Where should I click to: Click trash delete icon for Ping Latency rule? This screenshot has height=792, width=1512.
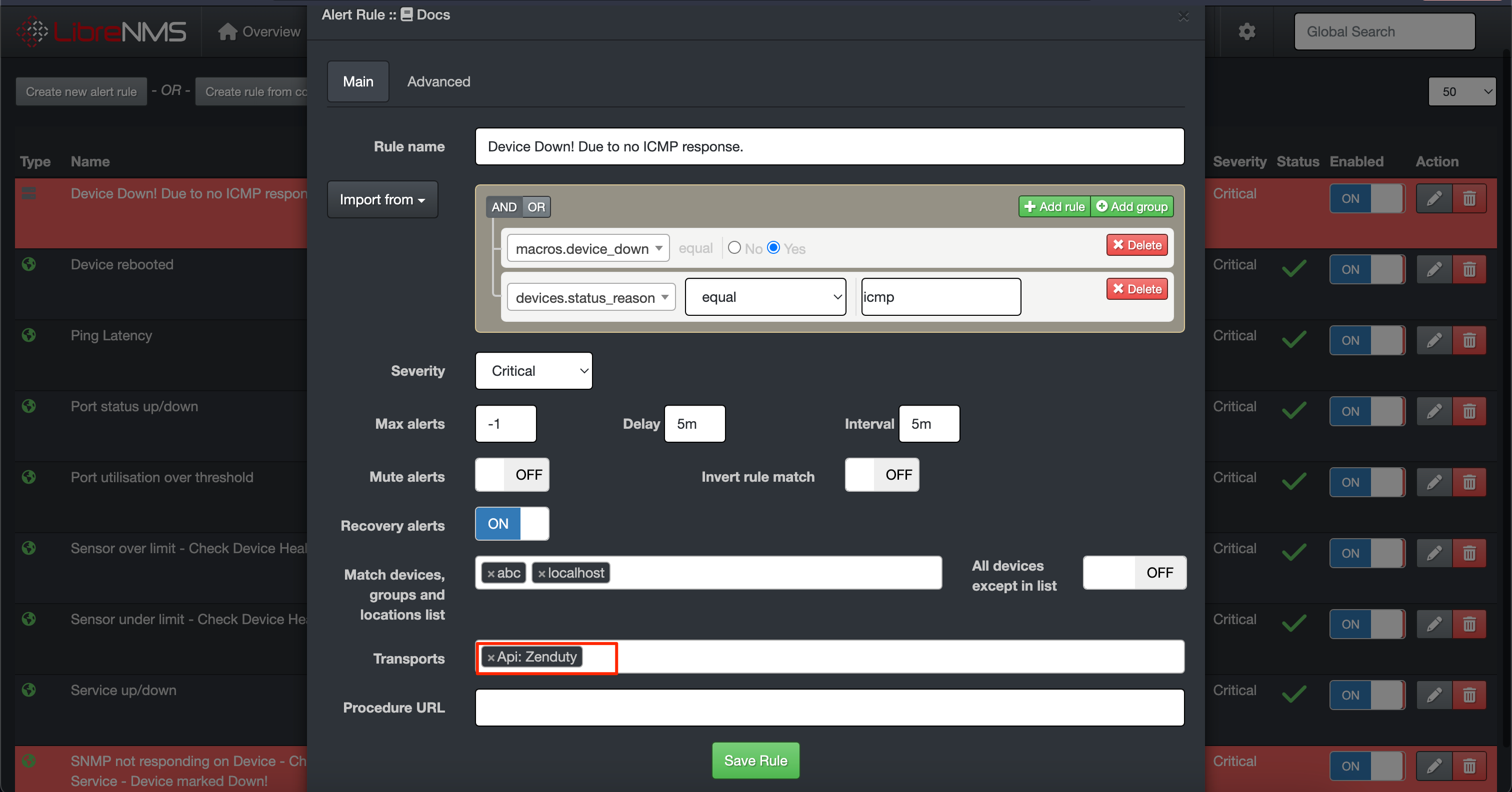pyautogui.click(x=1469, y=340)
